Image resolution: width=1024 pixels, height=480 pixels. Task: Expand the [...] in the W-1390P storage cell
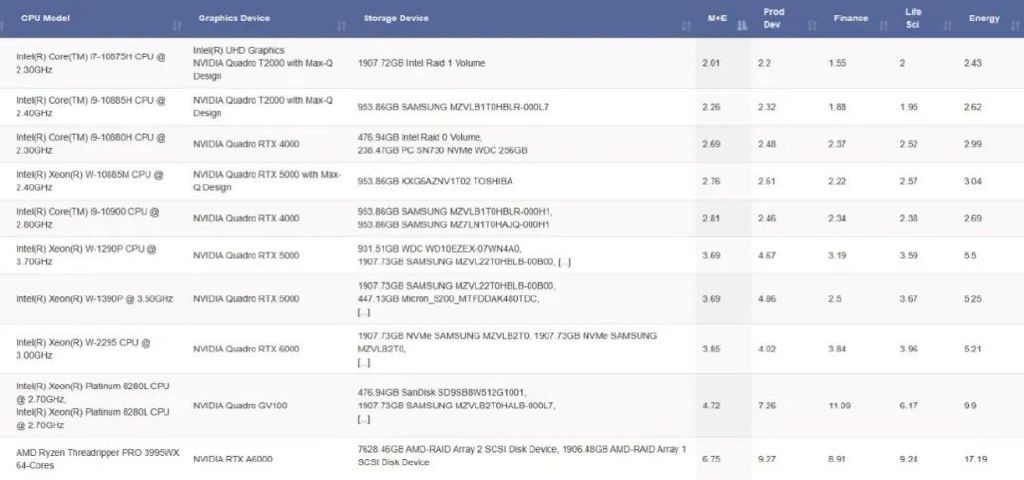coord(364,312)
